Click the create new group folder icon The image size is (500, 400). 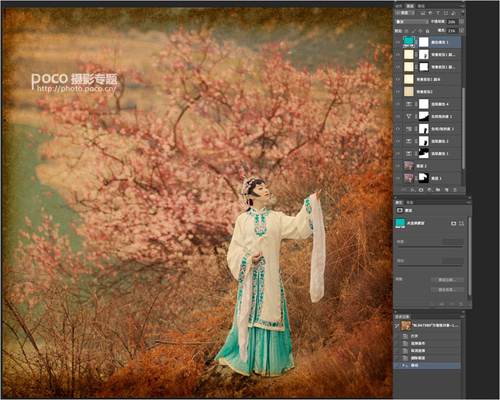pyautogui.click(x=438, y=190)
